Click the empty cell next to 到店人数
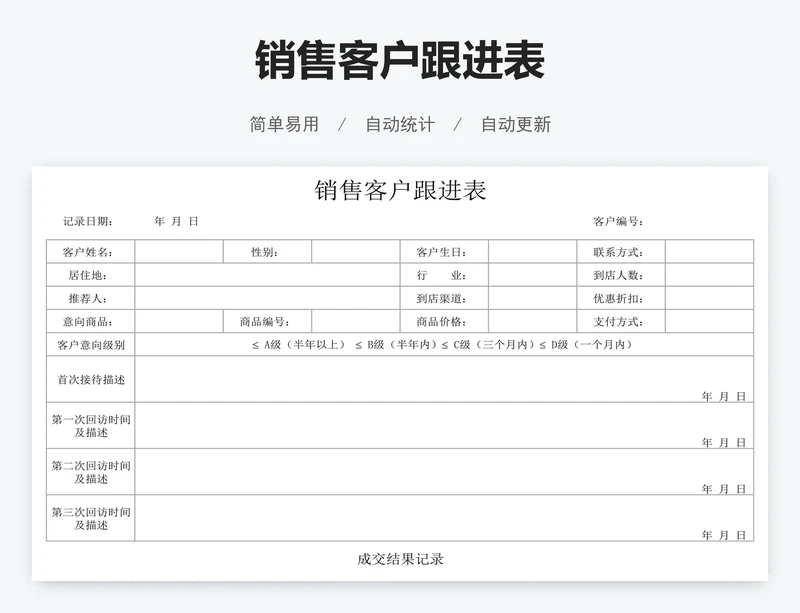This screenshot has height=613, width=800. tap(710, 275)
